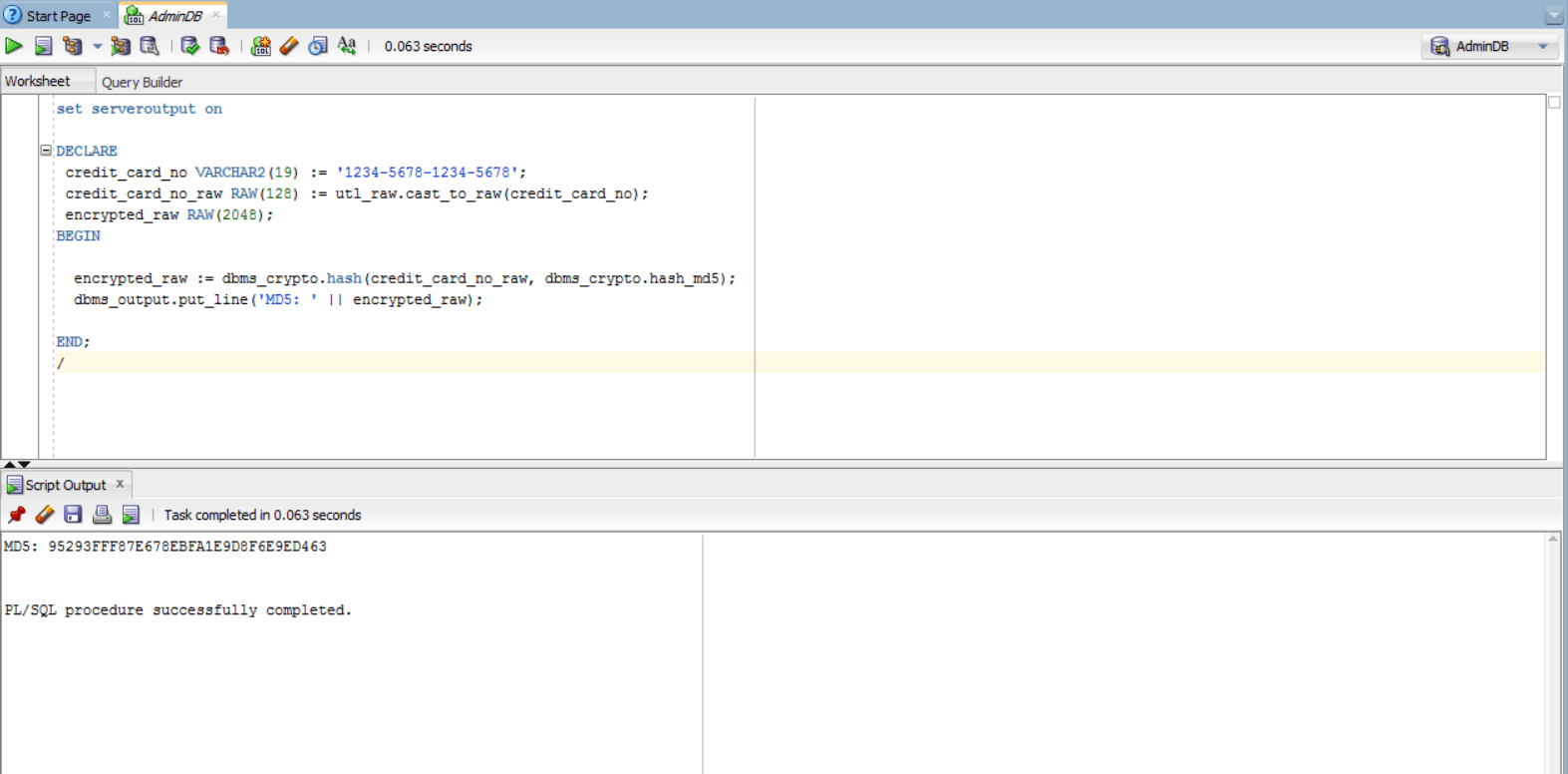Click Run Script icon in worksheet toolbar
Viewport: 1568px width, 774px height.
[43, 46]
